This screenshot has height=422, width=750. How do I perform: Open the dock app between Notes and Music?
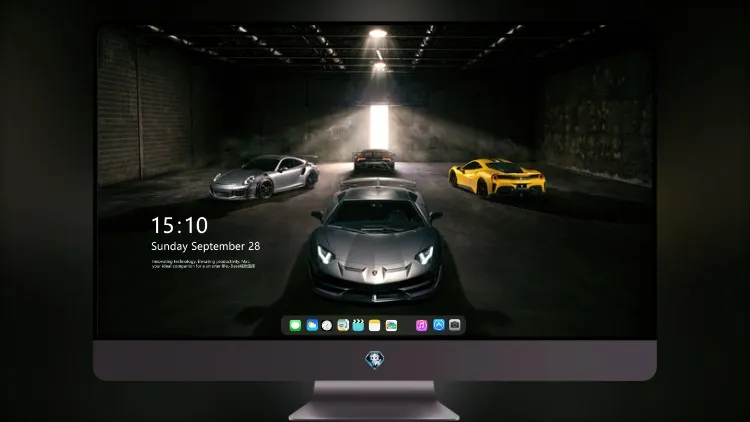[x=391, y=325]
